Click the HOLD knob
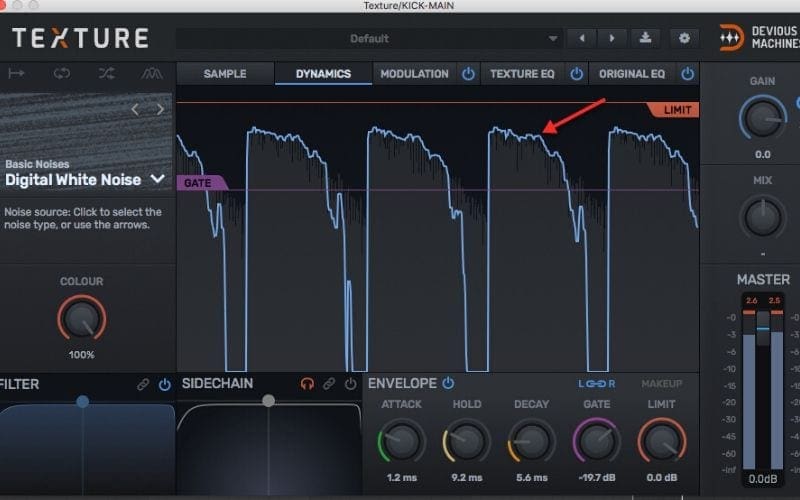Image resolution: width=800 pixels, height=500 pixels. (466, 442)
